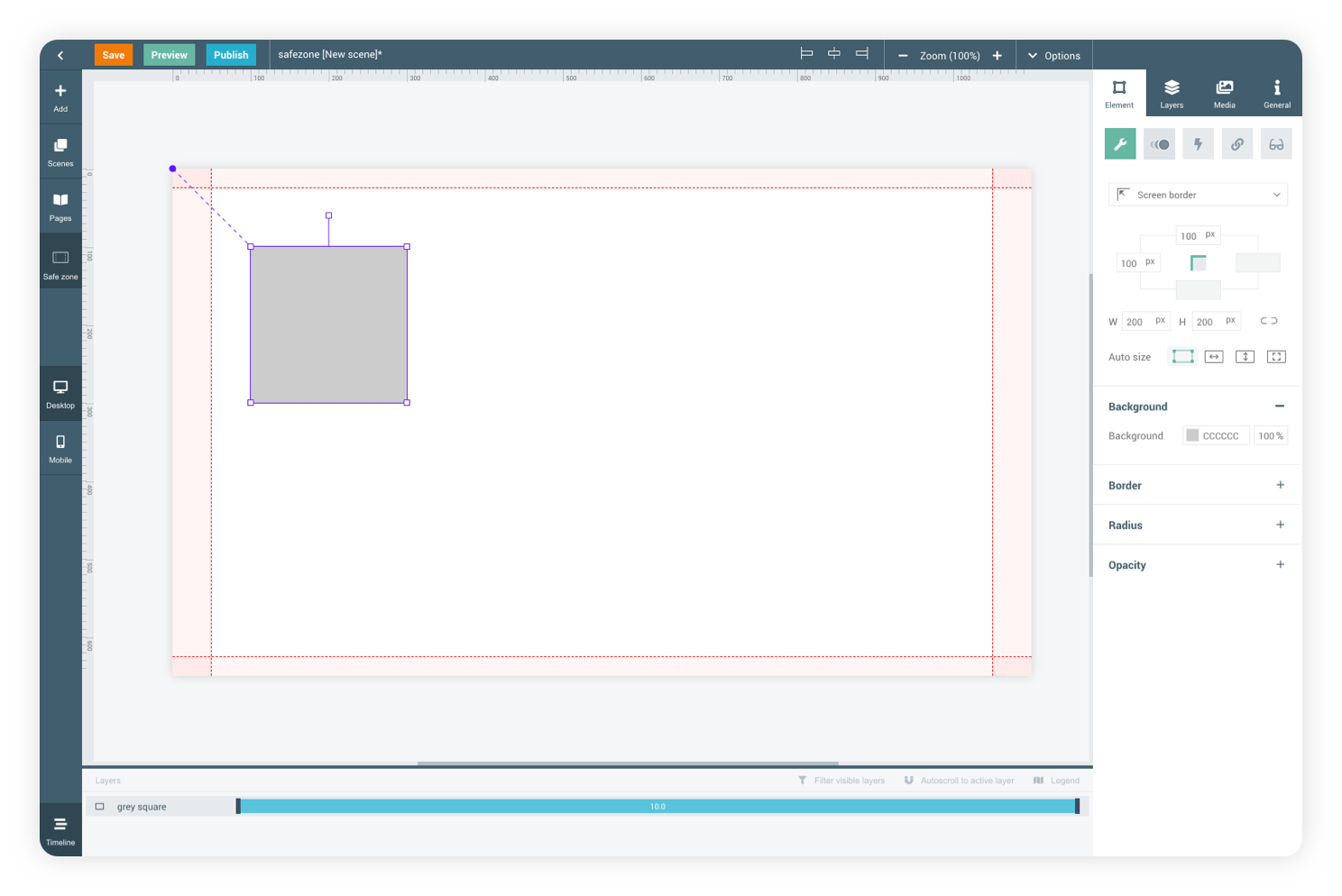Click the Add element plus icon
Viewport: 1342px width, 896px height.
pyautogui.click(x=60, y=92)
